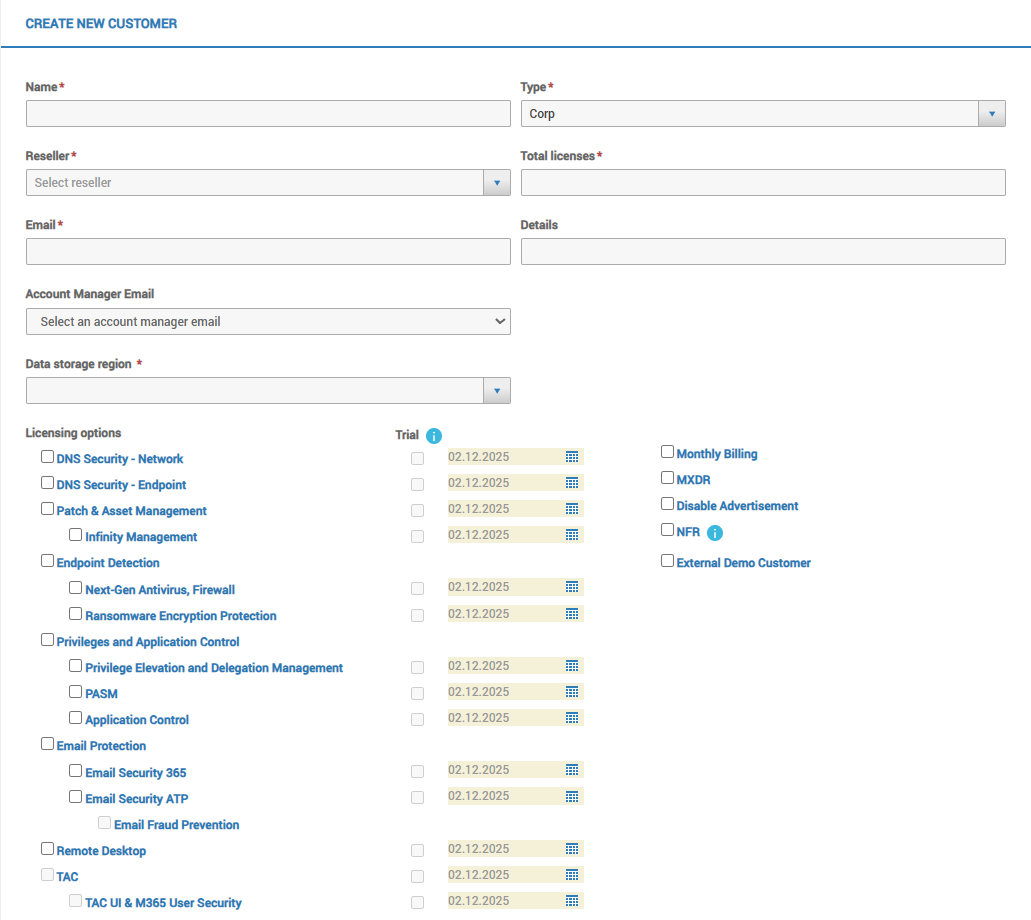Click the Email input field
Image resolution: width=1031 pixels, height=920 pixels.
tap(268, 252)
